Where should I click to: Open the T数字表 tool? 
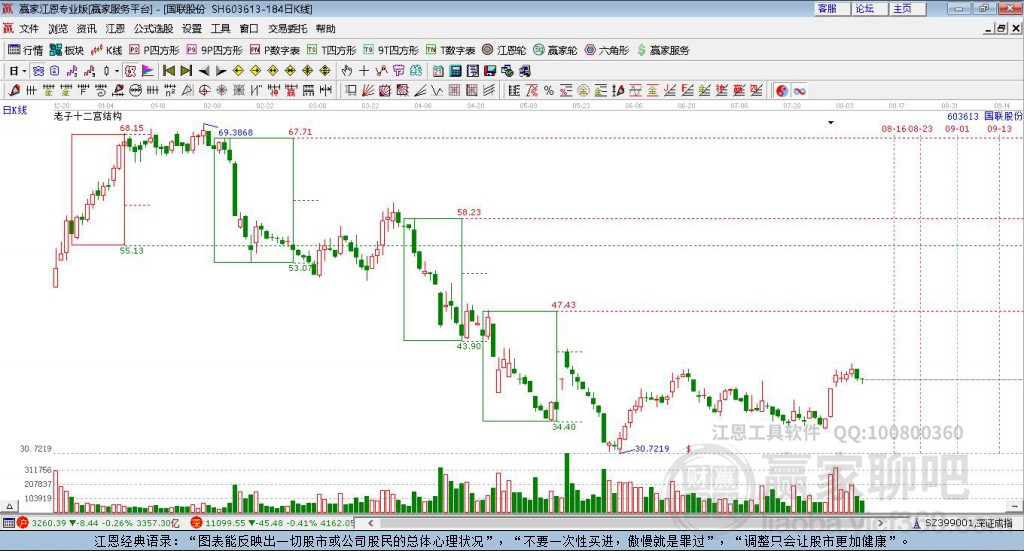click(x=451, y=50)
